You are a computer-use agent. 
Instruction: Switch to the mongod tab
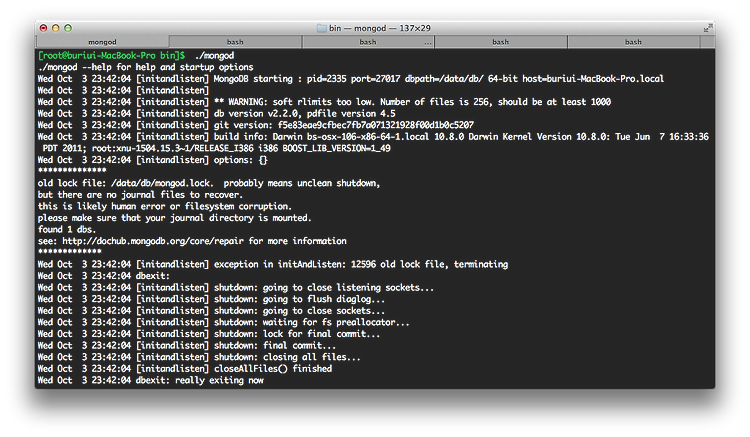tap(102, 42)
